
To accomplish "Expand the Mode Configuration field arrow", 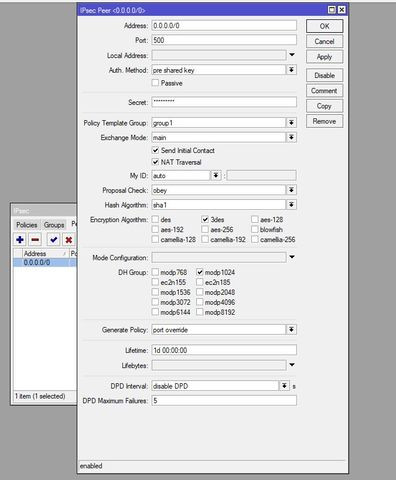I will pyautogui.click(x=292, y=257).
